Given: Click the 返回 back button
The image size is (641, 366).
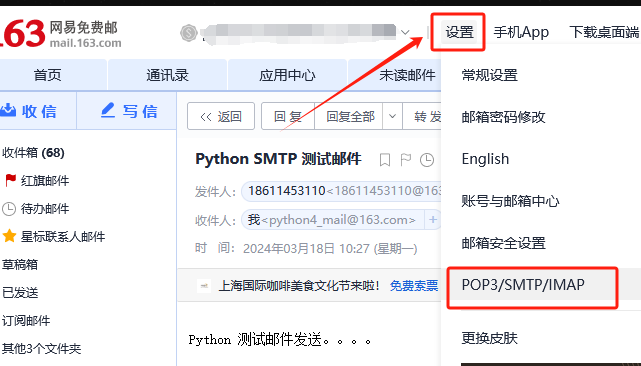Looking at the screenshot, I should [x=221, y=117].
